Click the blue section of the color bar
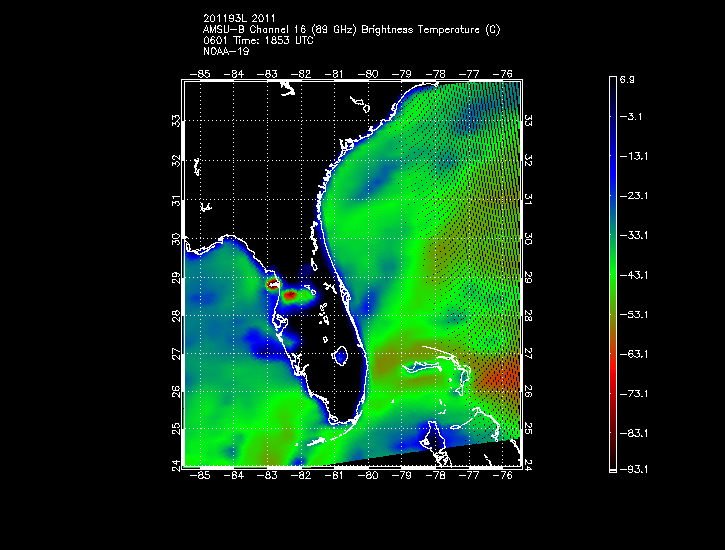 pos(612,150)
